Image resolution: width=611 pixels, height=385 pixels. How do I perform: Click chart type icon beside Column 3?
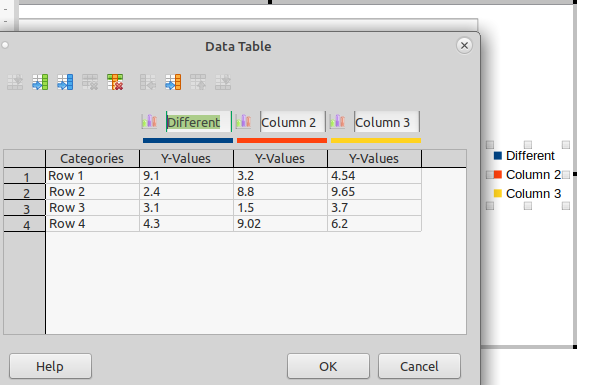[x=337, y=122]
